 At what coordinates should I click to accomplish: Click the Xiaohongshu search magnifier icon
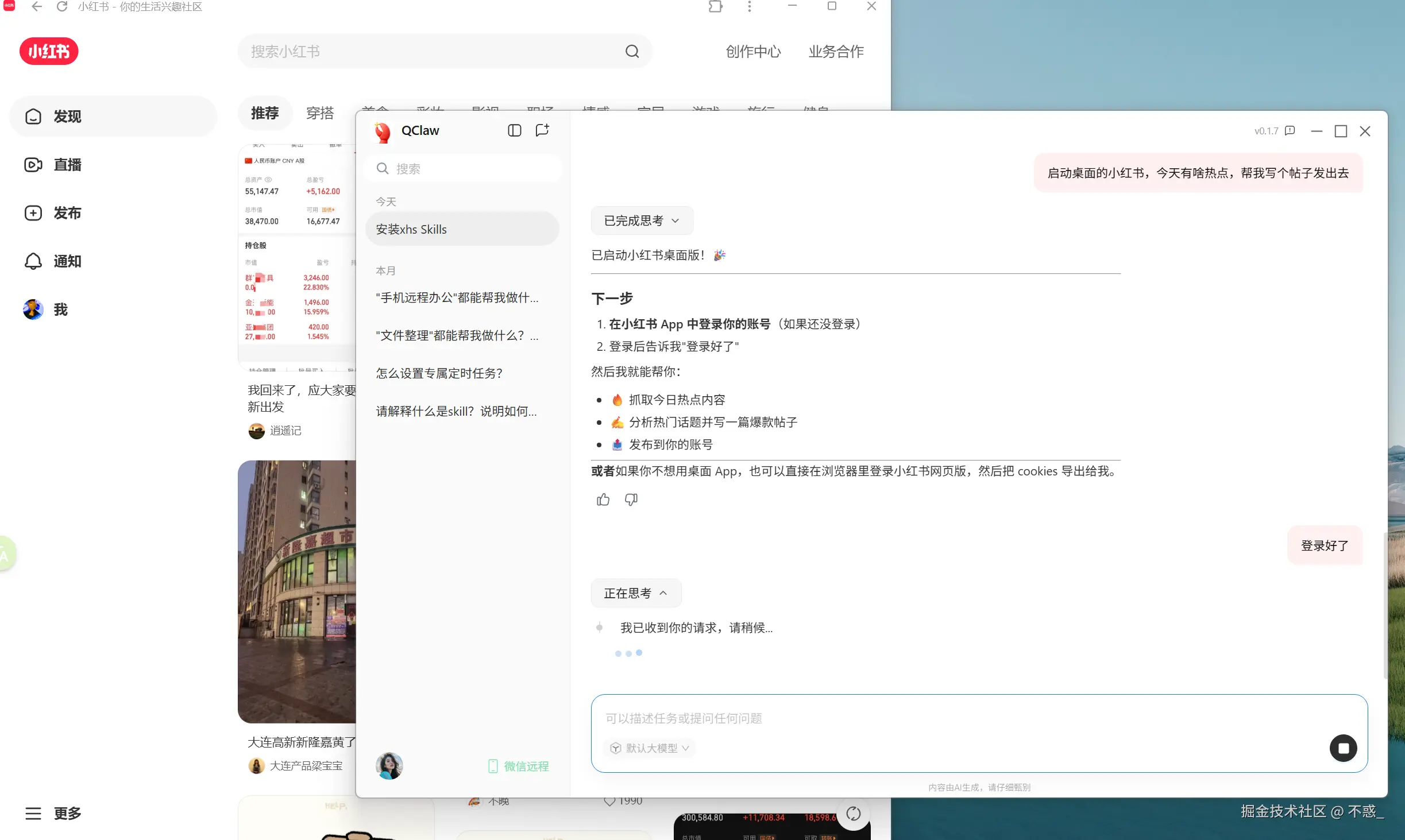pyautogui.click(x=632, y=51)
